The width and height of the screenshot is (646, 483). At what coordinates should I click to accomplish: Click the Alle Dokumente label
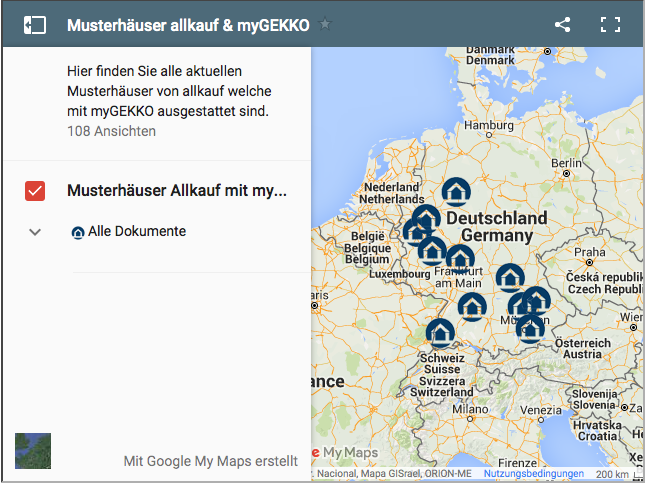coord(137,231)
